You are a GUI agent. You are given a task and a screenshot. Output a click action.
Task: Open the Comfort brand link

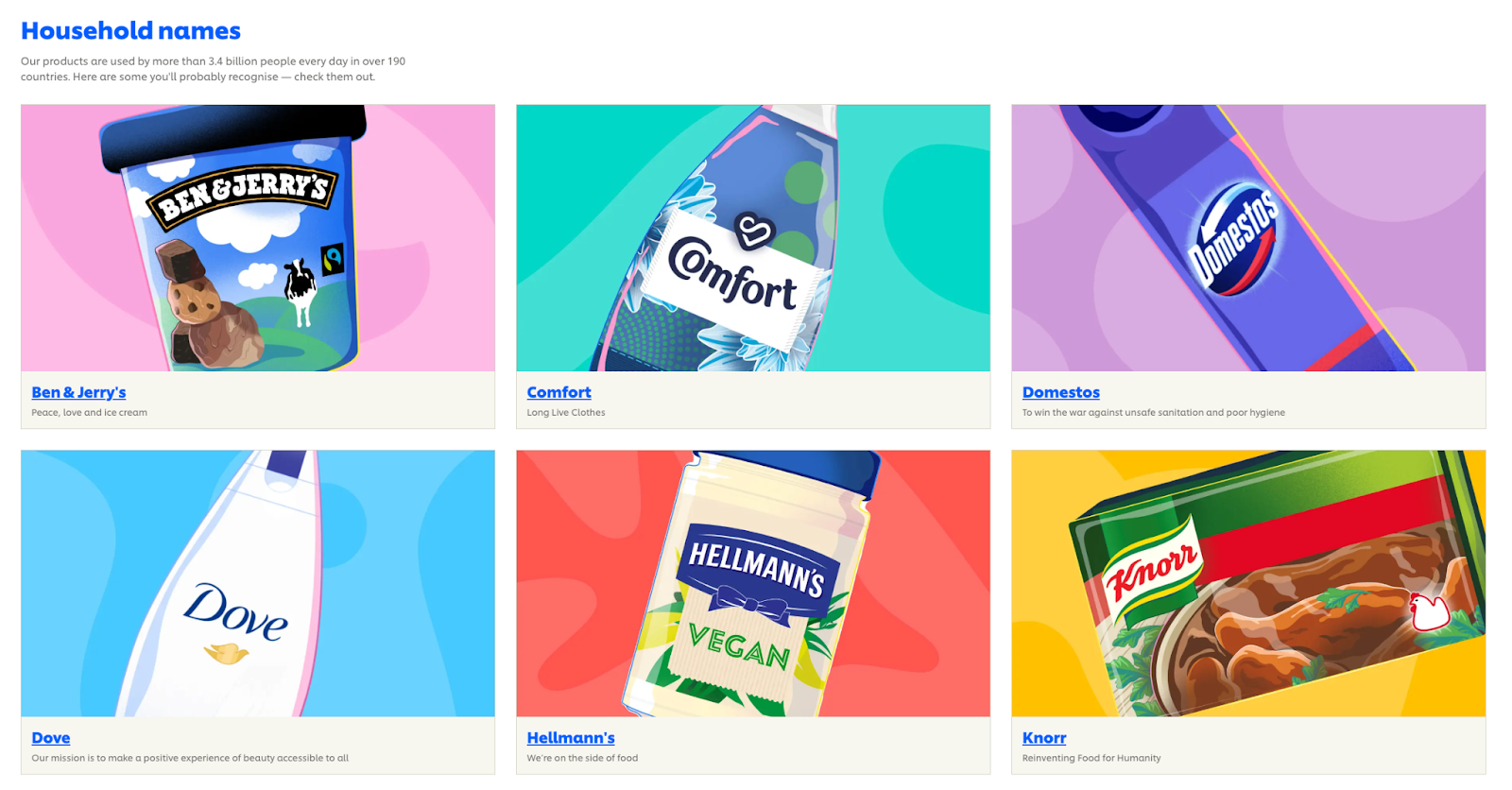coord(558,392)
